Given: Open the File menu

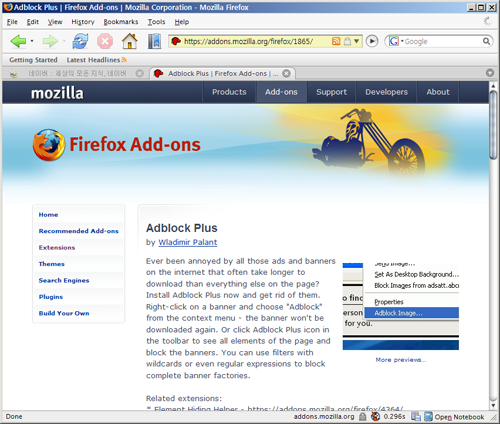Looking at the screenshot, I should [12, 22].
